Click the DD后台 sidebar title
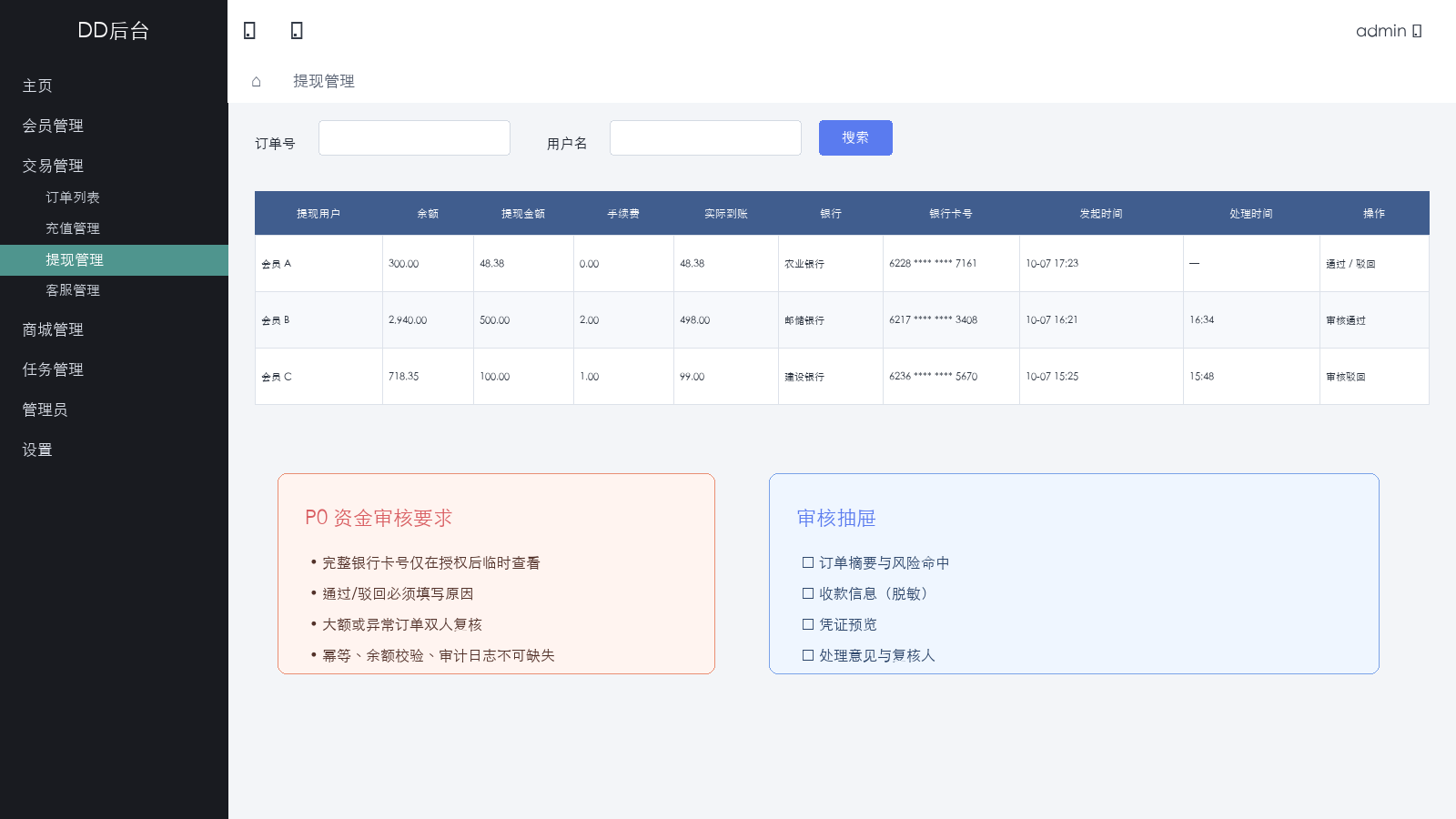 pyautogui.click(x=114, y=30)
